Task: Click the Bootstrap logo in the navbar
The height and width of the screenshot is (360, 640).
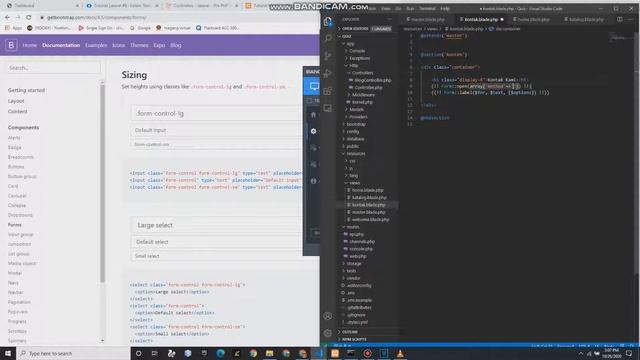Action: point(11,45)
